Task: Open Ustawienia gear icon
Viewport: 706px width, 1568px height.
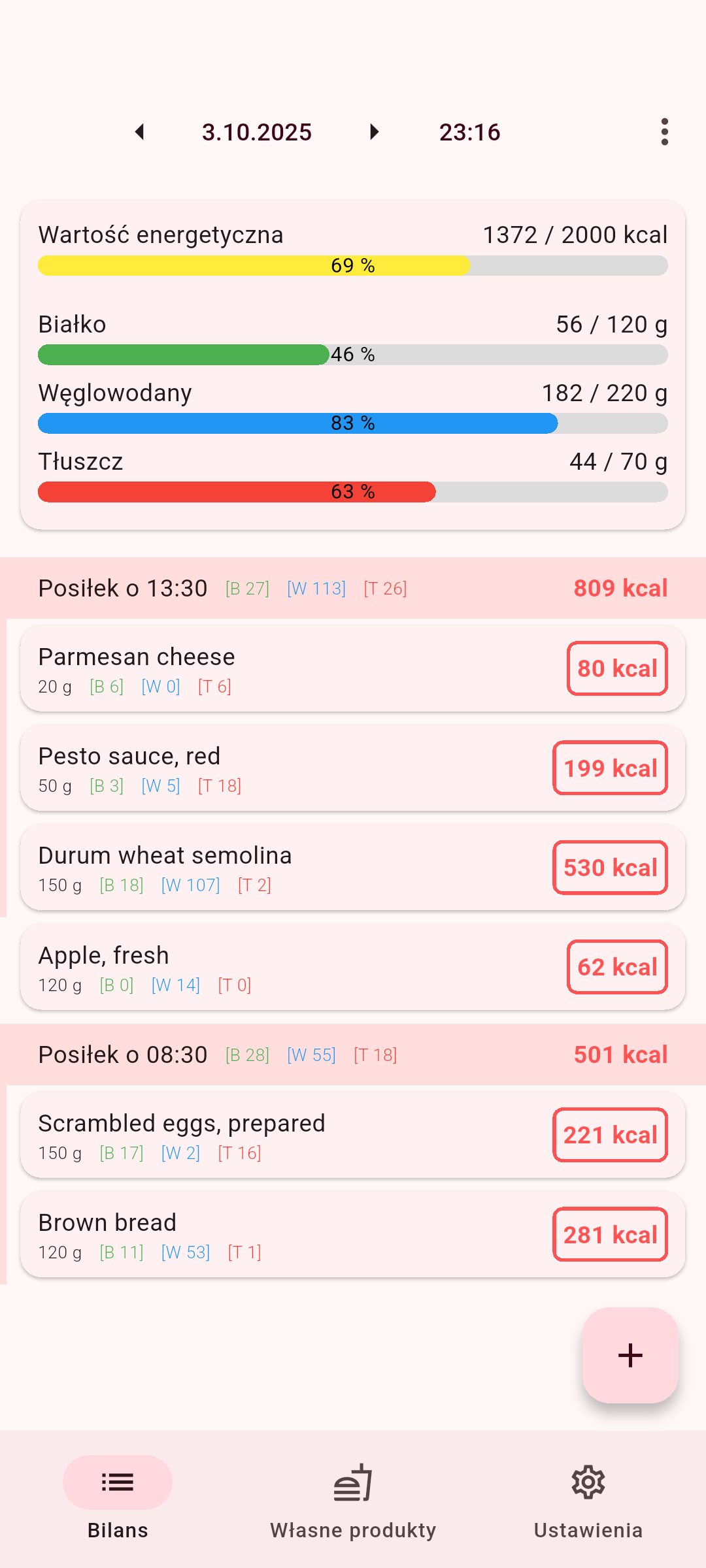Action: coord(588,1482)
